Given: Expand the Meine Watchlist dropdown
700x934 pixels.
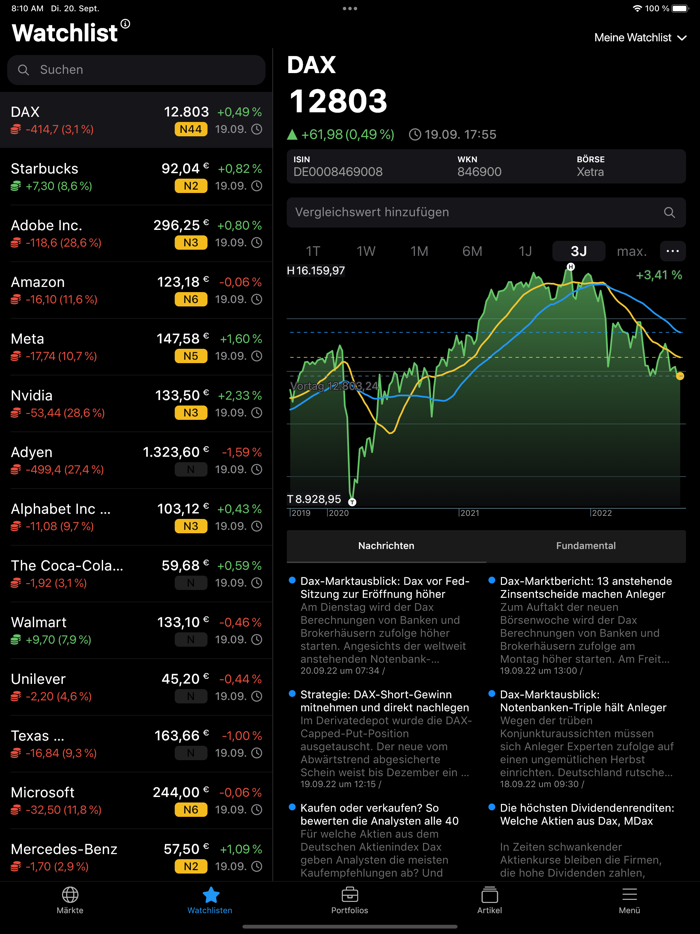Looking at the screenshot, I should coord(640,38).
